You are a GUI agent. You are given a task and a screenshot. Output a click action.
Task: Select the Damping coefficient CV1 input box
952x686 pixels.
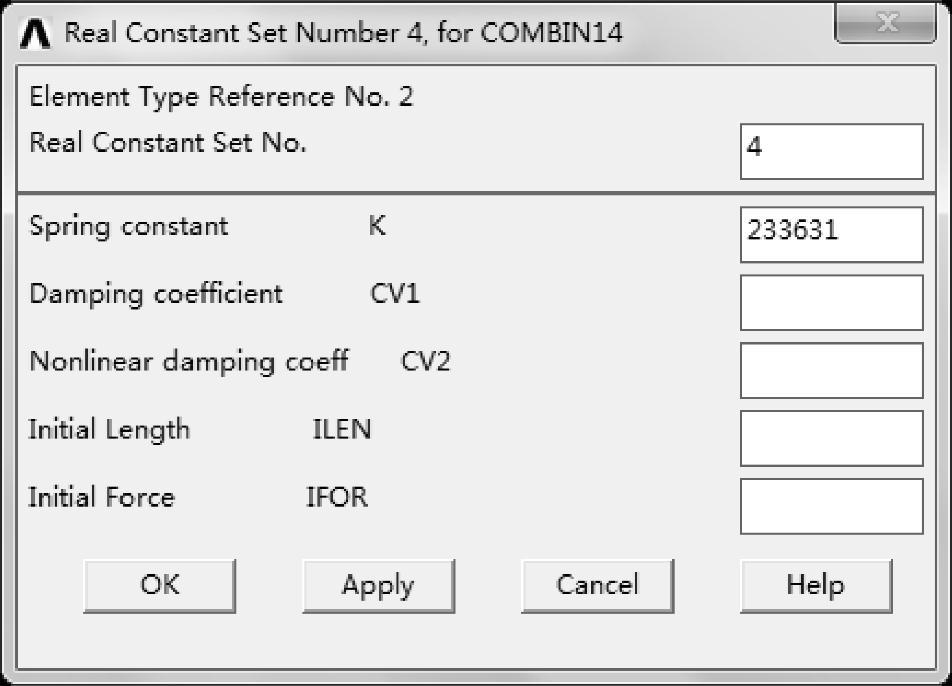(x=831, y=302)
